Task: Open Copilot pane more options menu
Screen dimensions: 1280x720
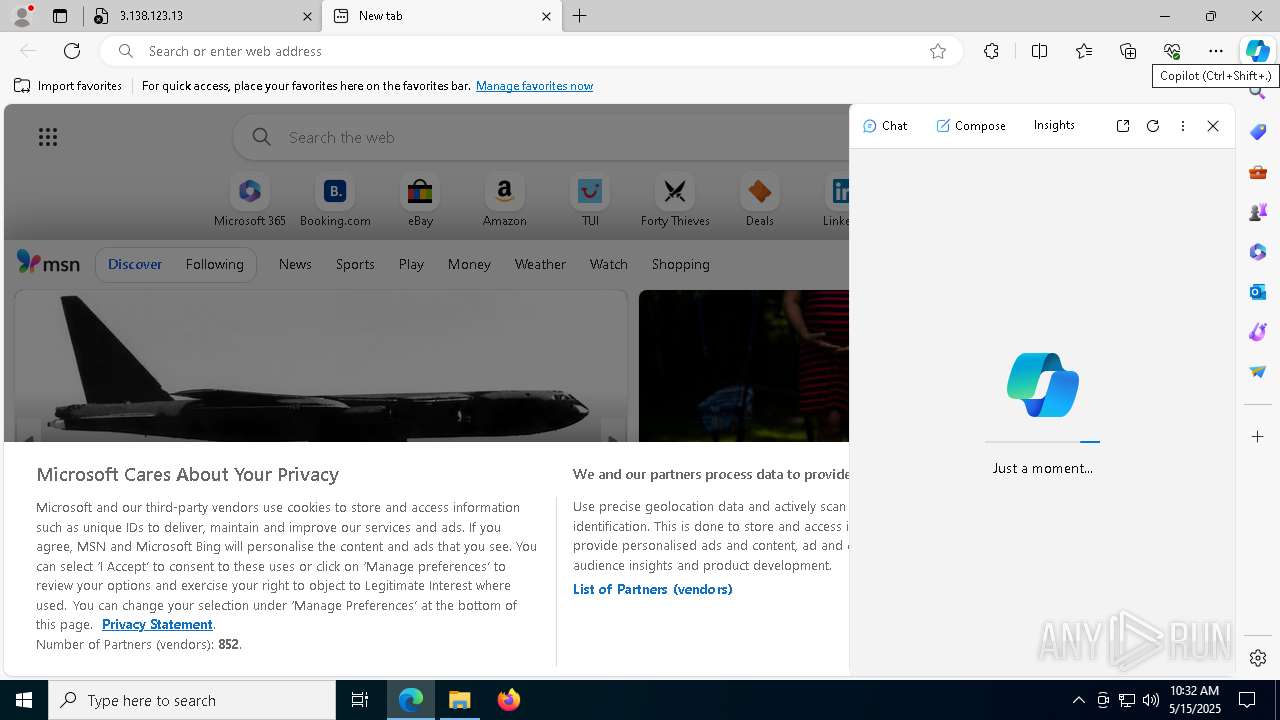Action: 1183,126
